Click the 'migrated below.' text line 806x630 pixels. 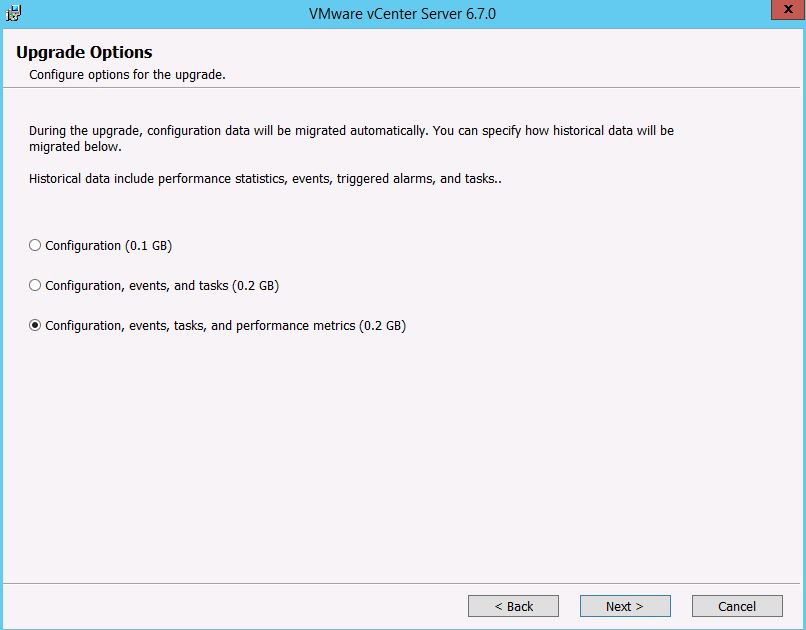[75, 146]
